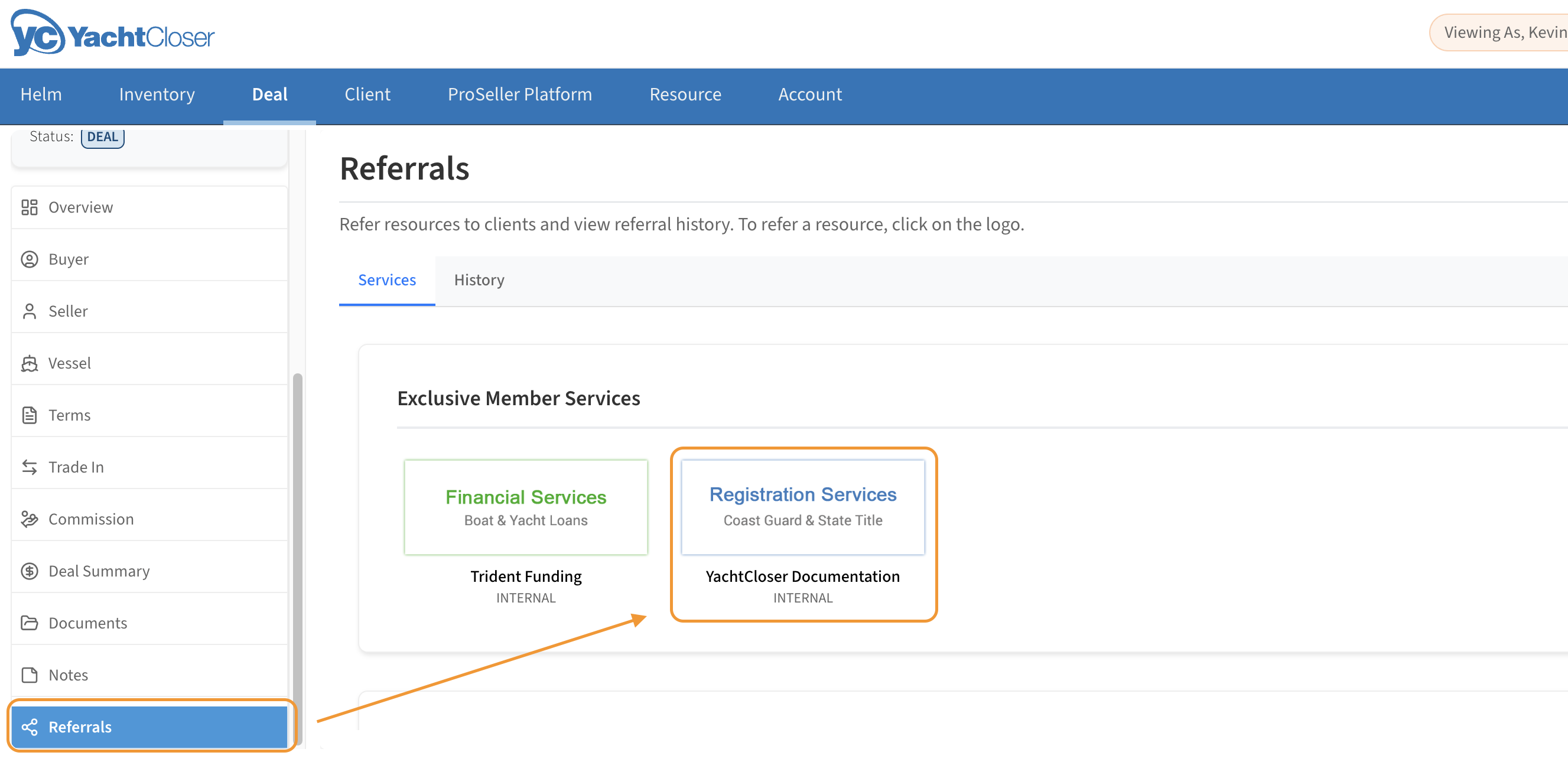Open the Account menu
The height and width of the screenshot is (762, 1568).
[809, 95]
